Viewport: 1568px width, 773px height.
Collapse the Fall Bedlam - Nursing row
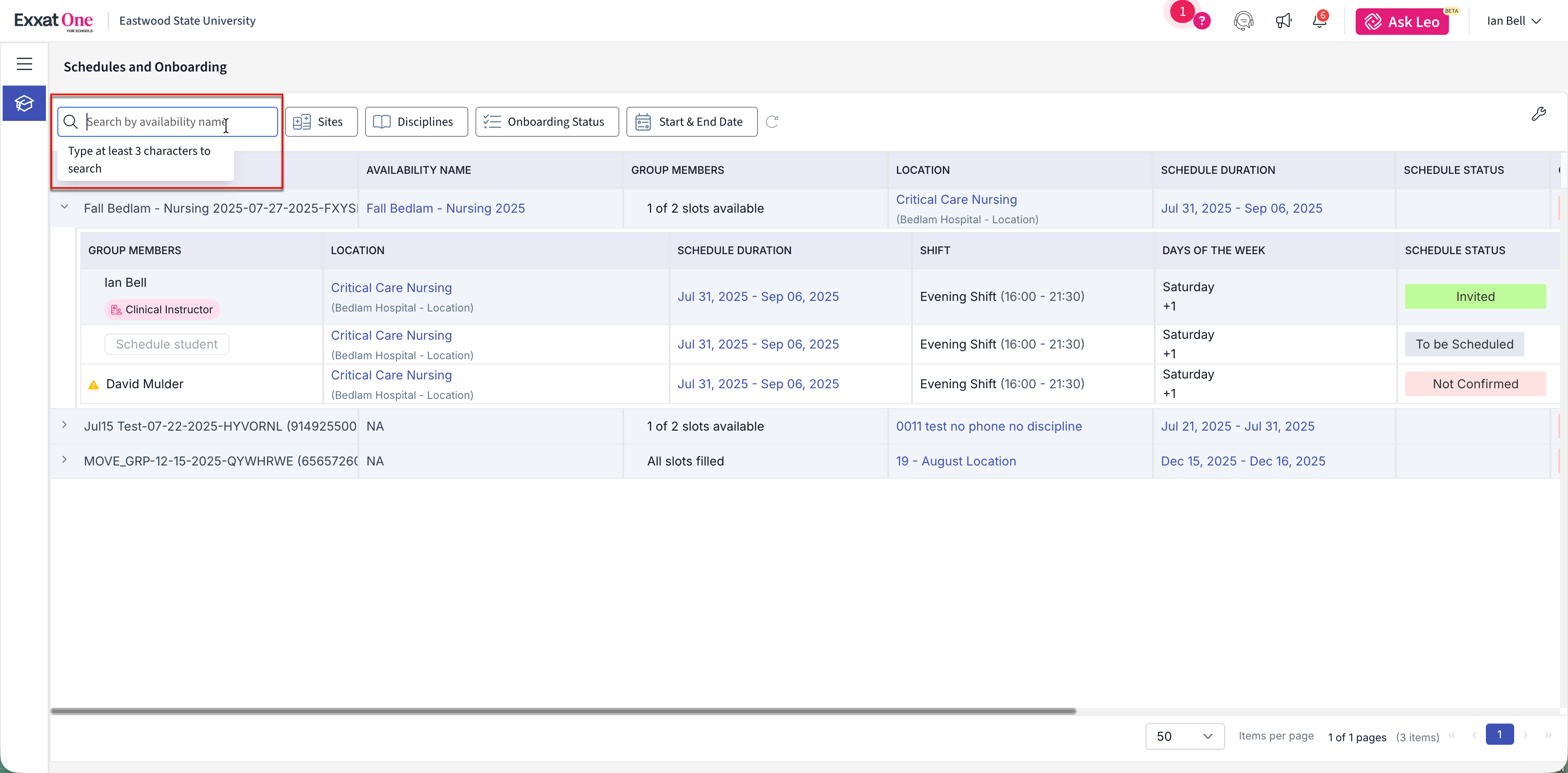[x=64, y=207]
